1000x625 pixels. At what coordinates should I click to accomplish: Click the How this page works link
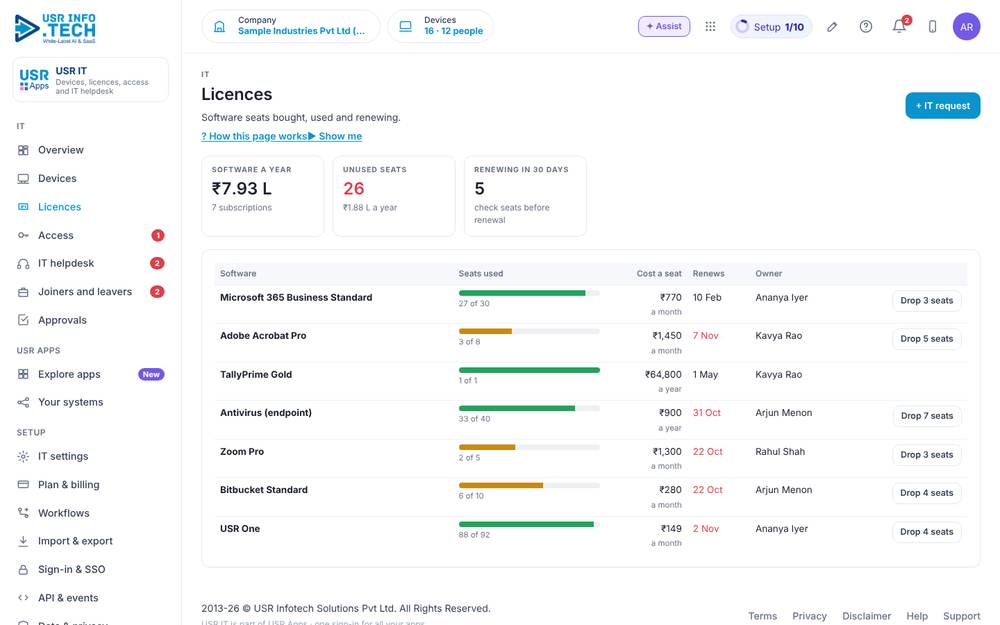pyautogui.click(x=254, y=136)
